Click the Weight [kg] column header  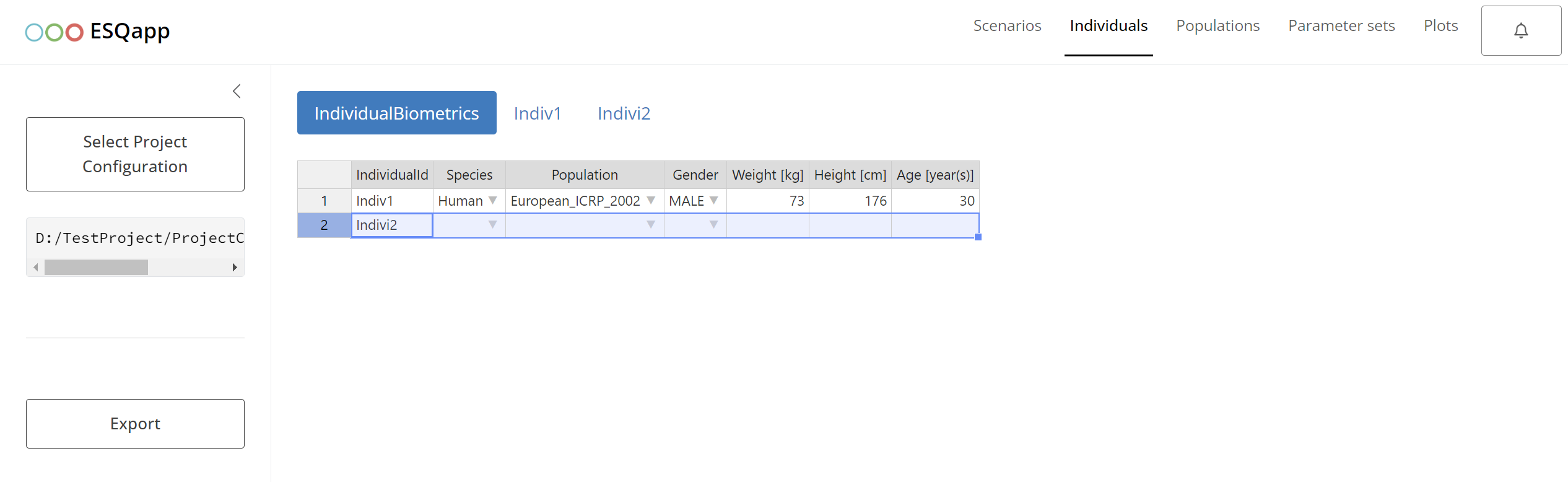[768, 175]
